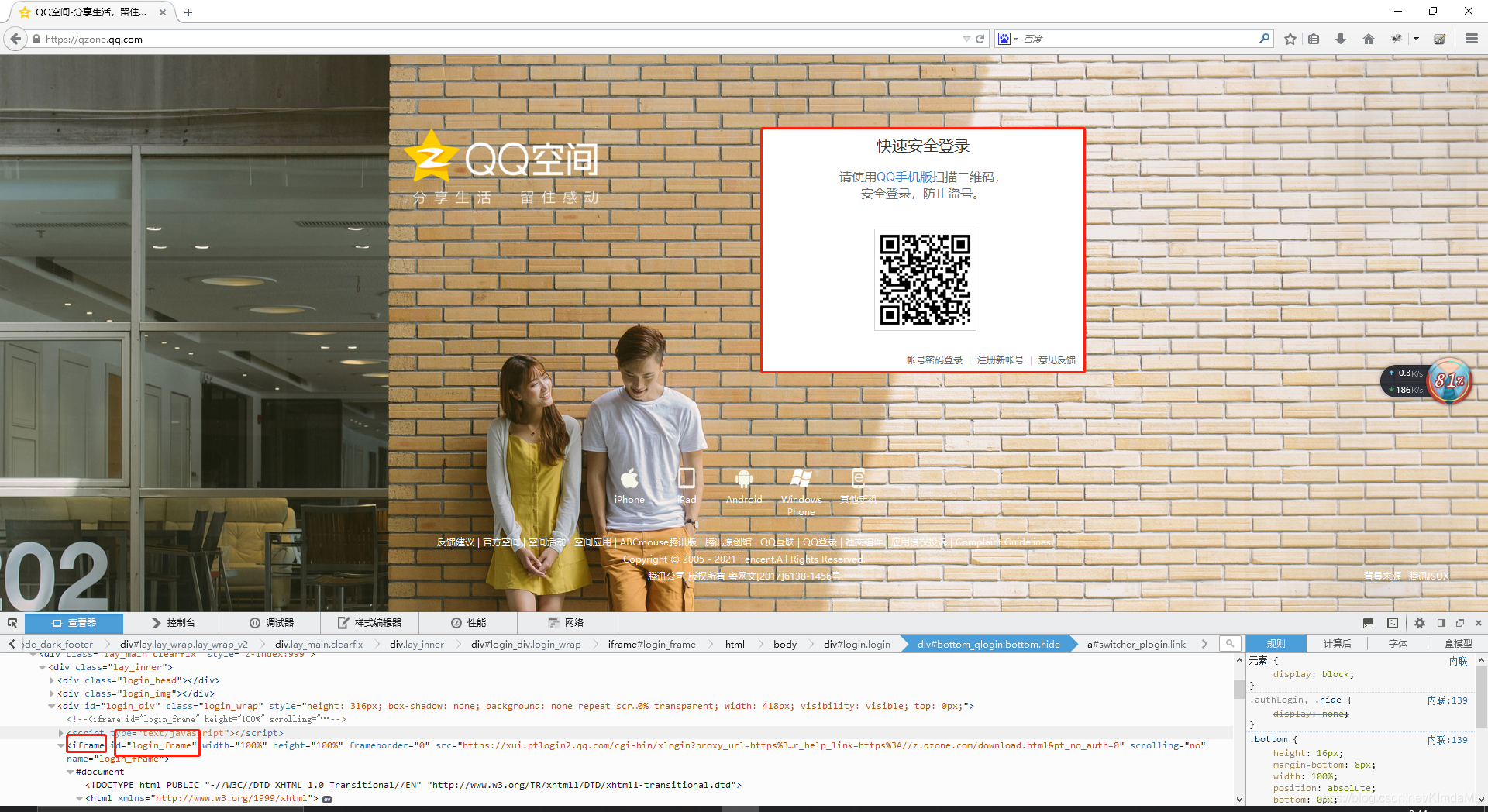Click the 内联:139 source link for .bottom
This screenshot has height=812, width=1488.
tap(1447, 740)
